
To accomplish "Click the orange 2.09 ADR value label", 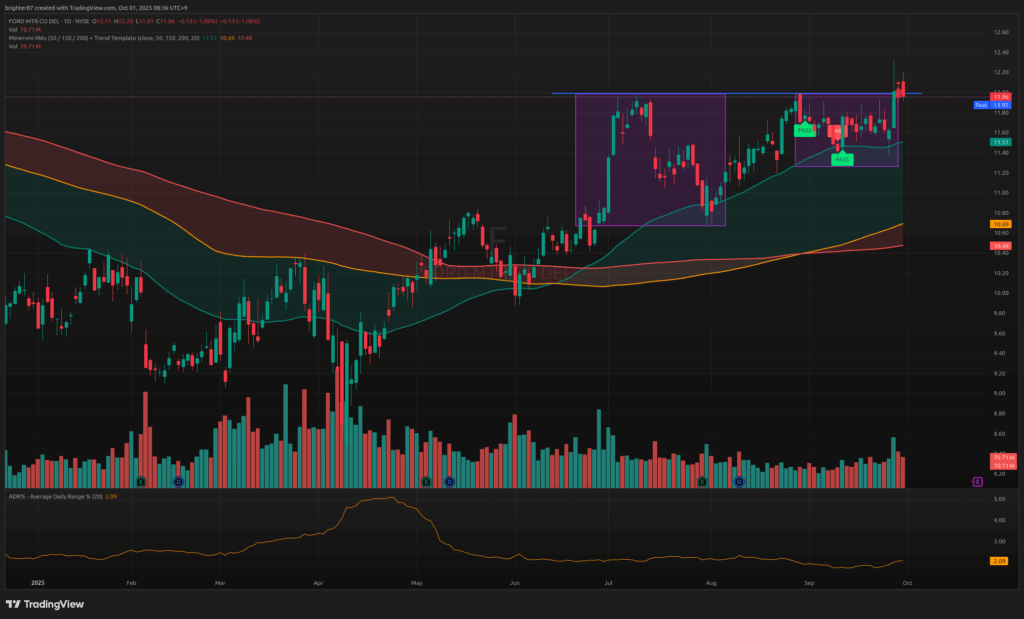I will [x=1000, y=561].
